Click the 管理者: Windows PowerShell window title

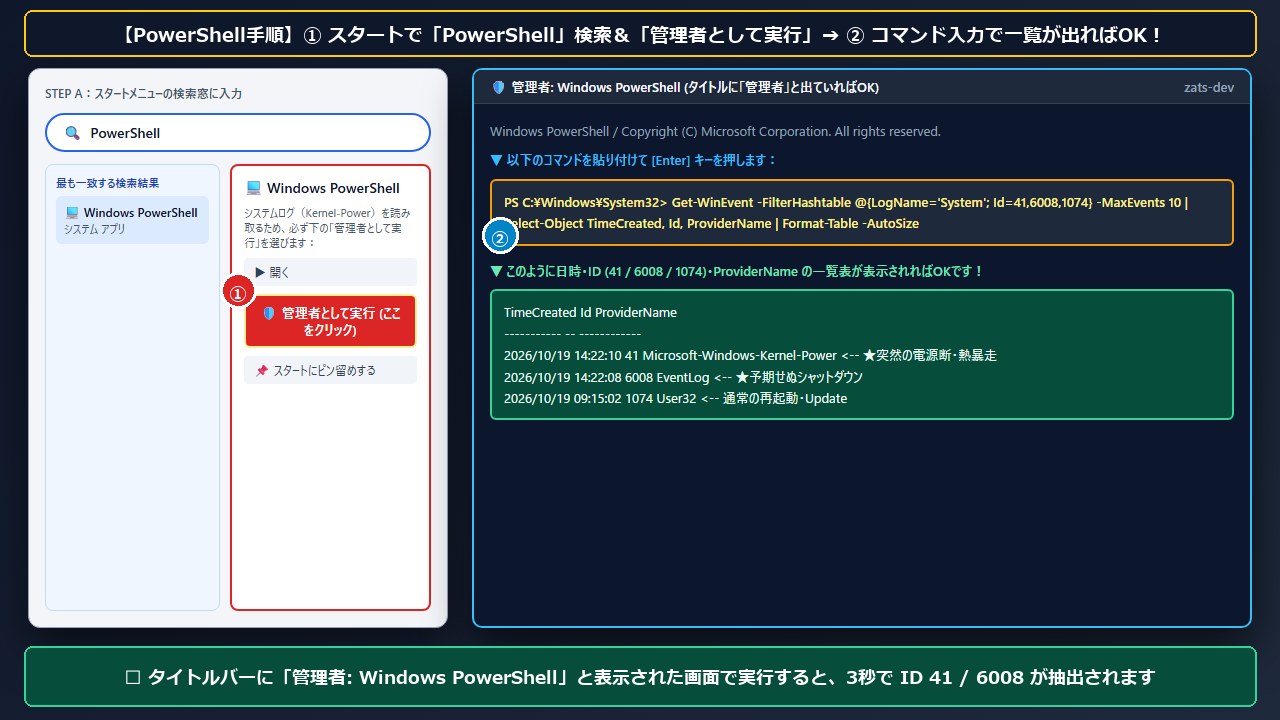pyautogui.click(x=695, y=87)
